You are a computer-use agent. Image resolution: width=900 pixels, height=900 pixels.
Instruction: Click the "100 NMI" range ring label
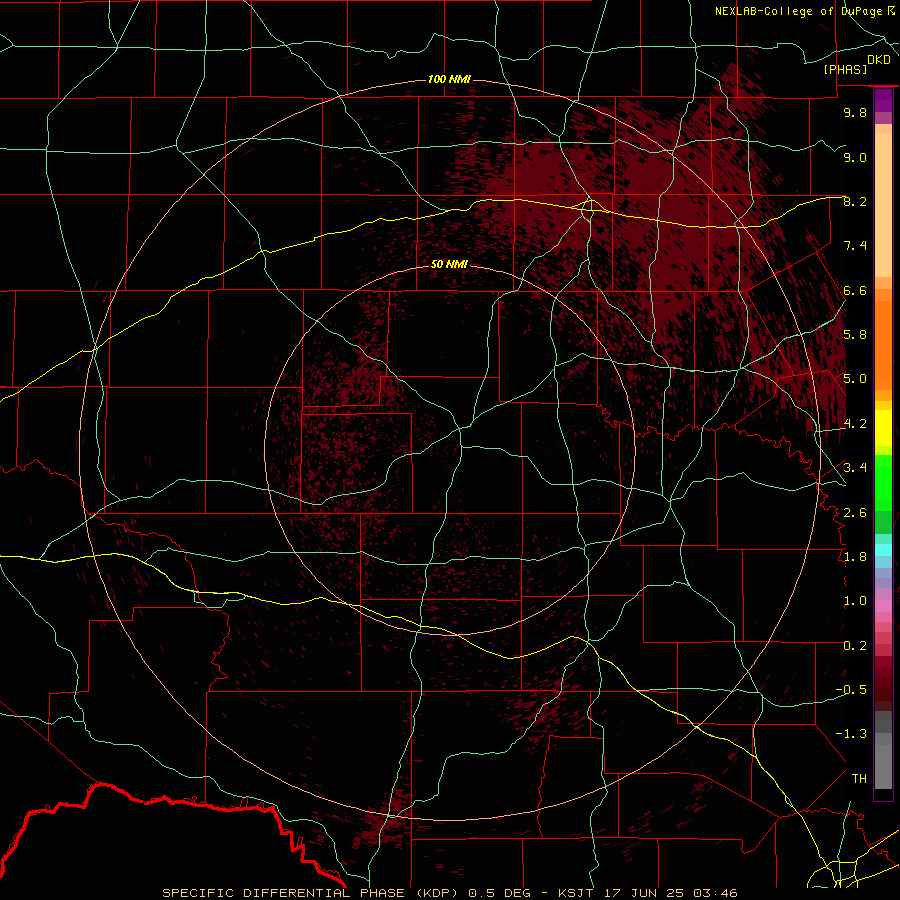[x=449, y=79]
